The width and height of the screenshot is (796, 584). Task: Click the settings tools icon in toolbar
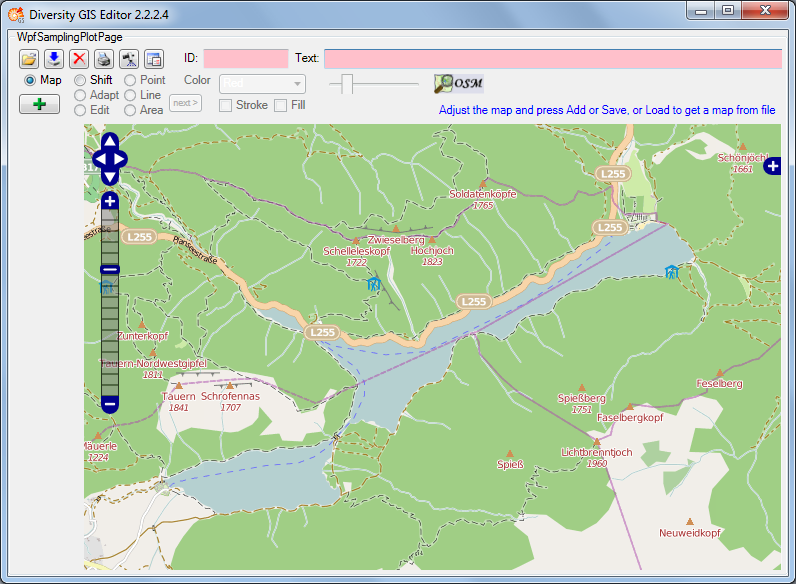[x=129, y=58]
